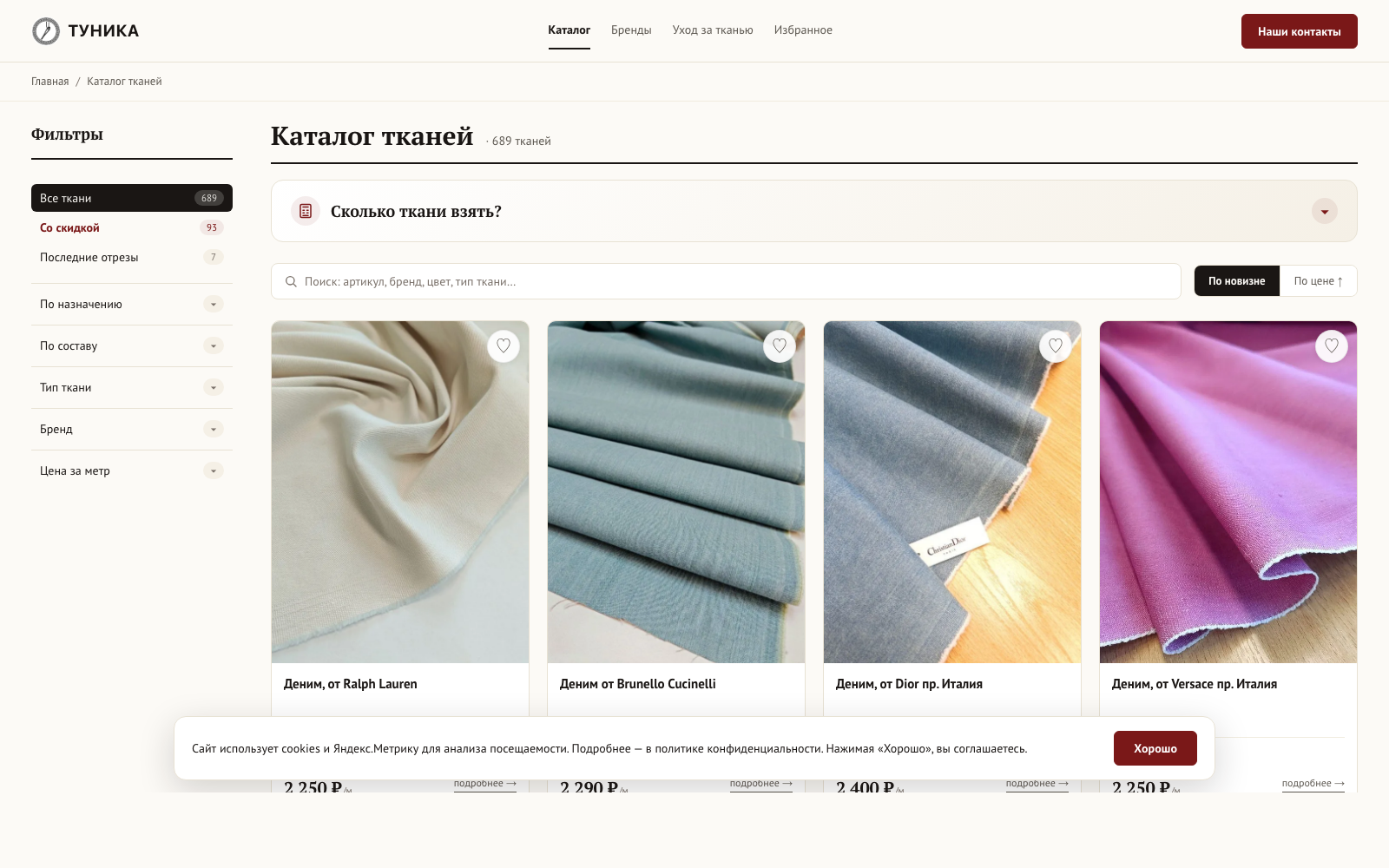
Task: Click the 'Деним, от Dior пр. Италия' title
Action: pos(909,684)
